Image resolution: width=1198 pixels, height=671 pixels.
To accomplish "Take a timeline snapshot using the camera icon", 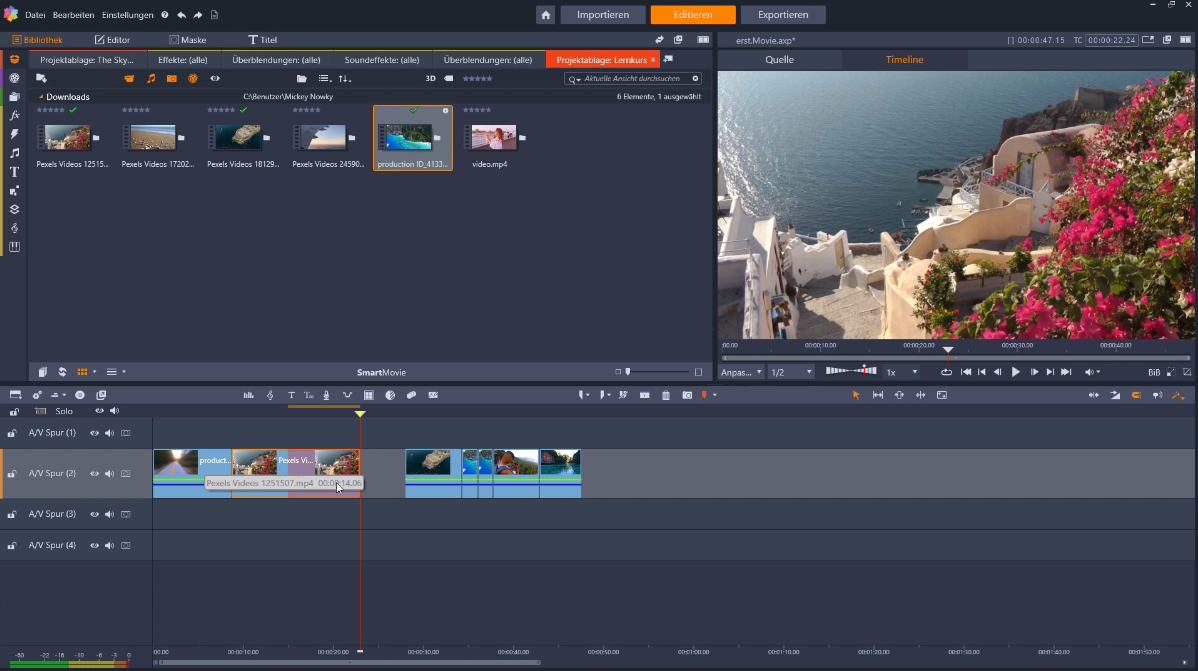I will pos(686,394).
